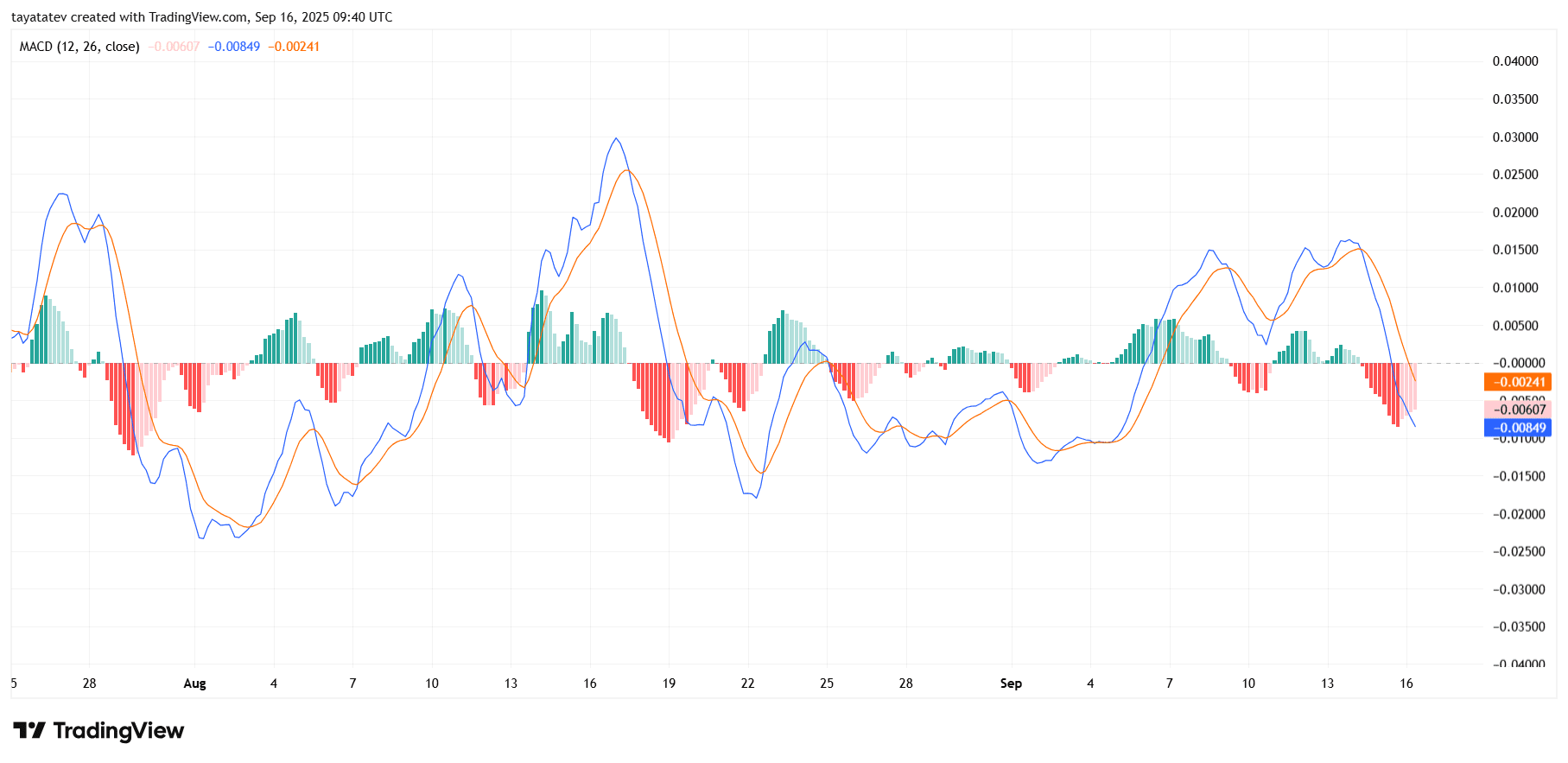Select the histogram value -0.00607 in legend
The image size is (1568, 763).
pos(174,47)
